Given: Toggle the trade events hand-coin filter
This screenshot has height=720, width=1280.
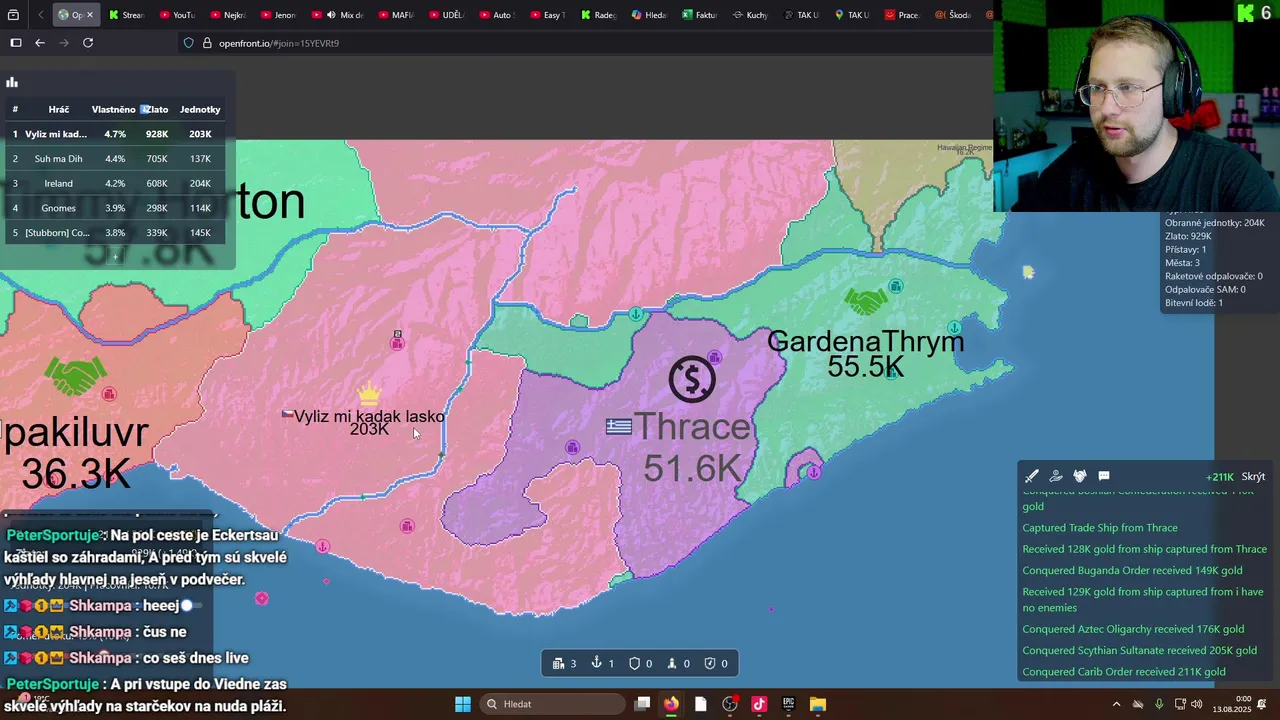Looking at the screenshot, I should click(1056, 476).
